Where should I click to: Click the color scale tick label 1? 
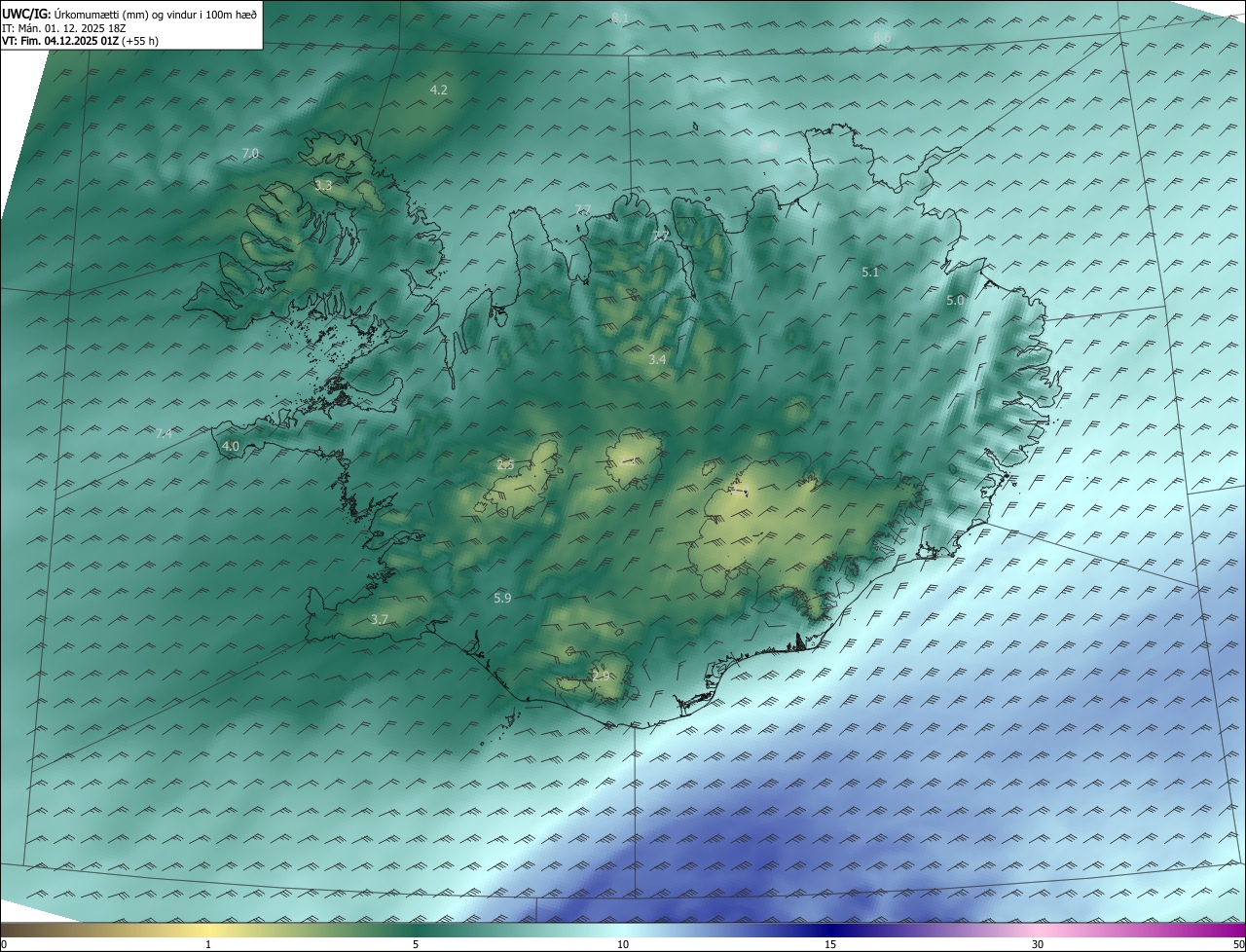tap(208, 944)
